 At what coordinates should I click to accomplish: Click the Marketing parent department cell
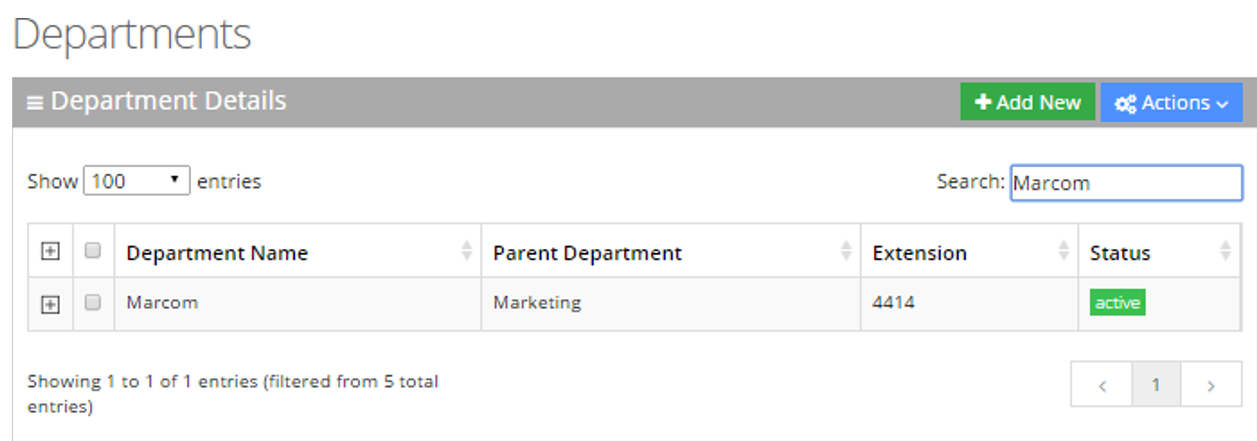click(536, 302)
